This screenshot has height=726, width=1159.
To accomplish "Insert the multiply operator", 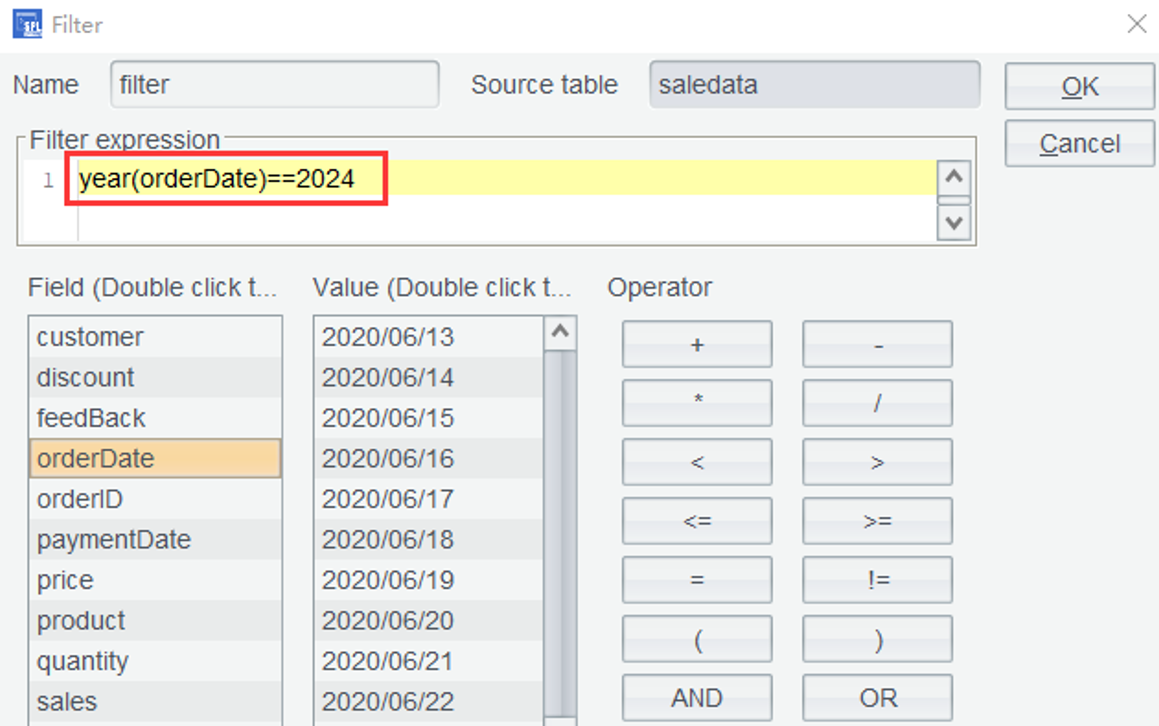I will point(697,403).
